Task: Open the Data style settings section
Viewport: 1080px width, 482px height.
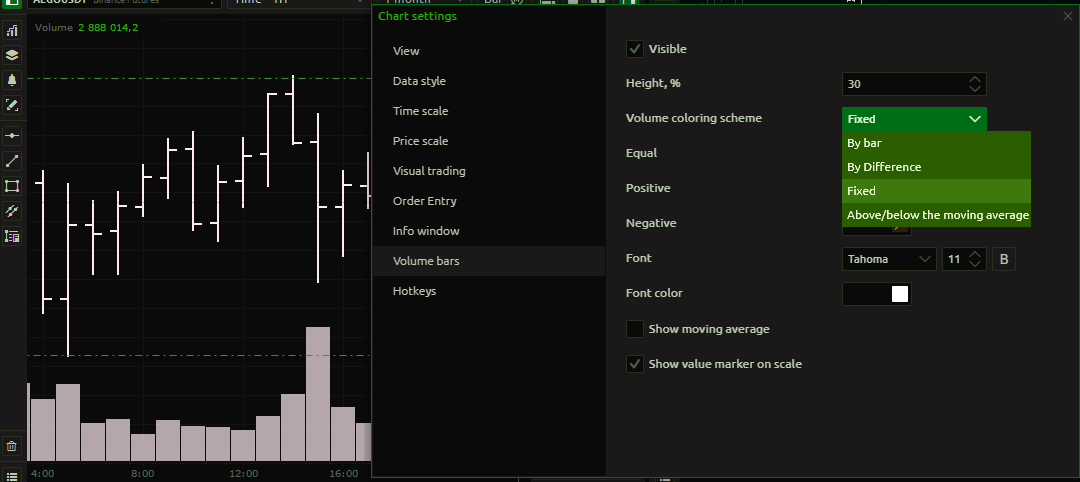Action: click(419, 81)
